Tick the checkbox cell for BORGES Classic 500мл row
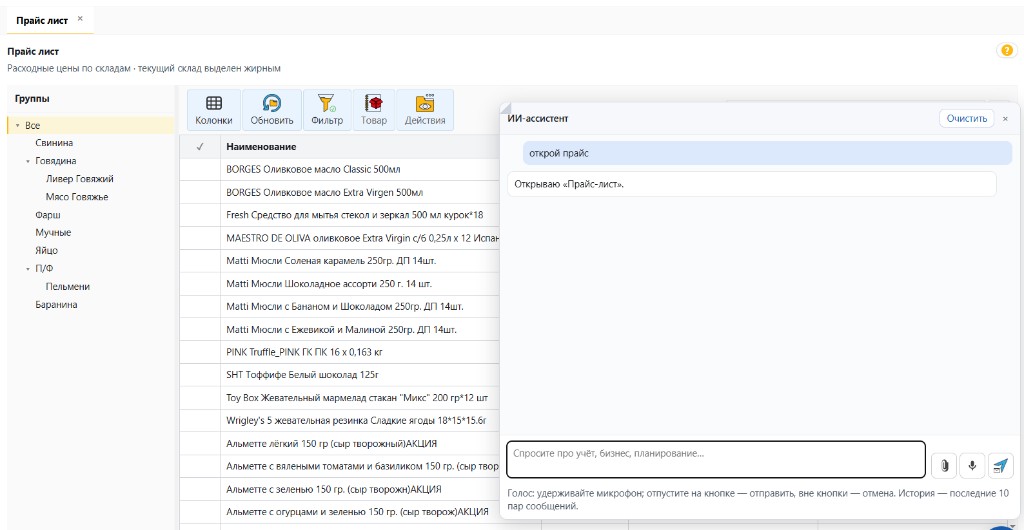This screenshot has height=530, width=1024. 200,170
